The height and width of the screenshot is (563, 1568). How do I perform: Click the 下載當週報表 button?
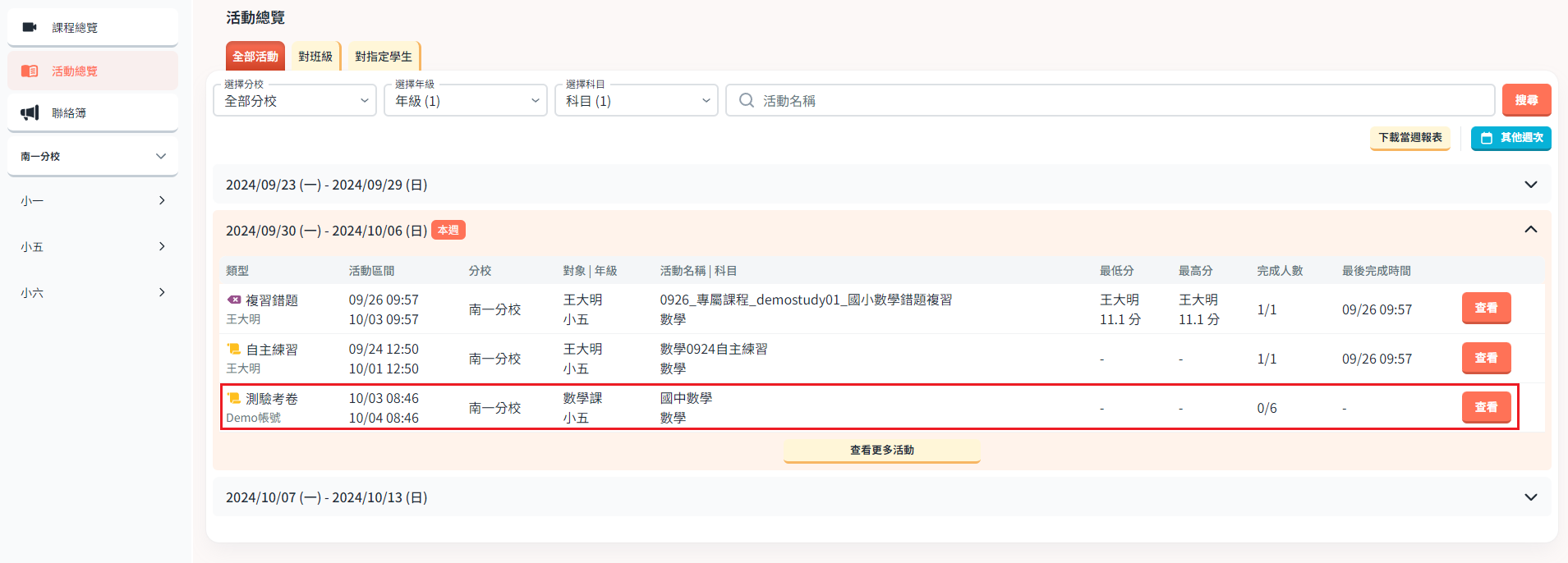[x=1409, y=138]
